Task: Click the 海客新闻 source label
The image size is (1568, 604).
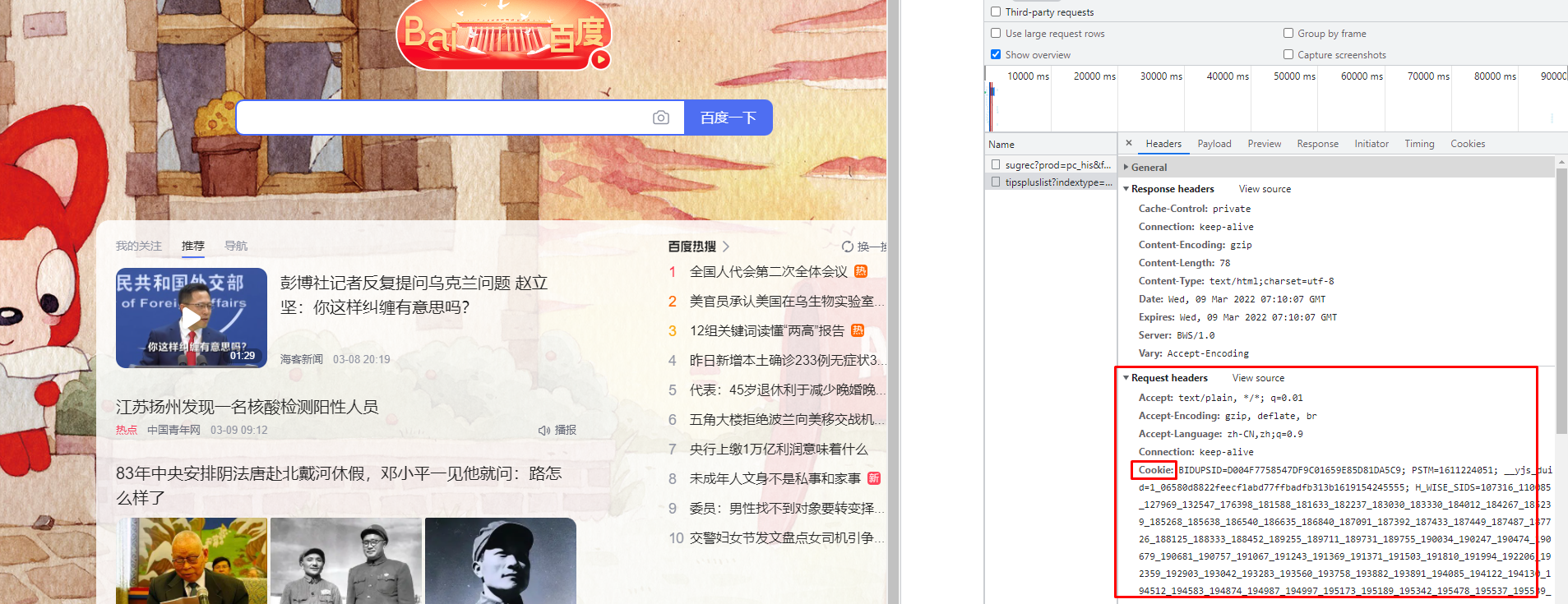Action: pos(302,359)
